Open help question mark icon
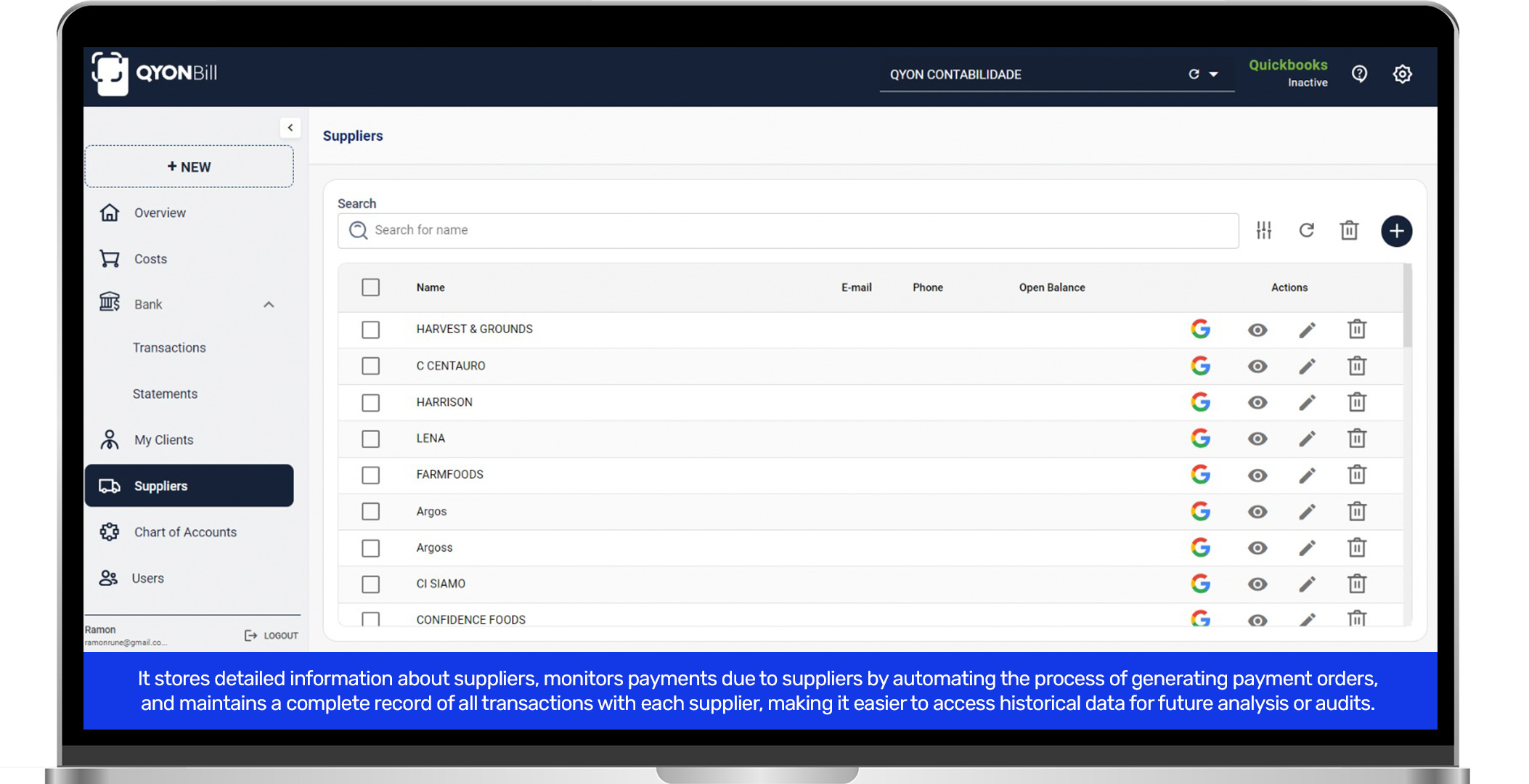This screenshot has height=784, width=1529. click(1359, 74)
